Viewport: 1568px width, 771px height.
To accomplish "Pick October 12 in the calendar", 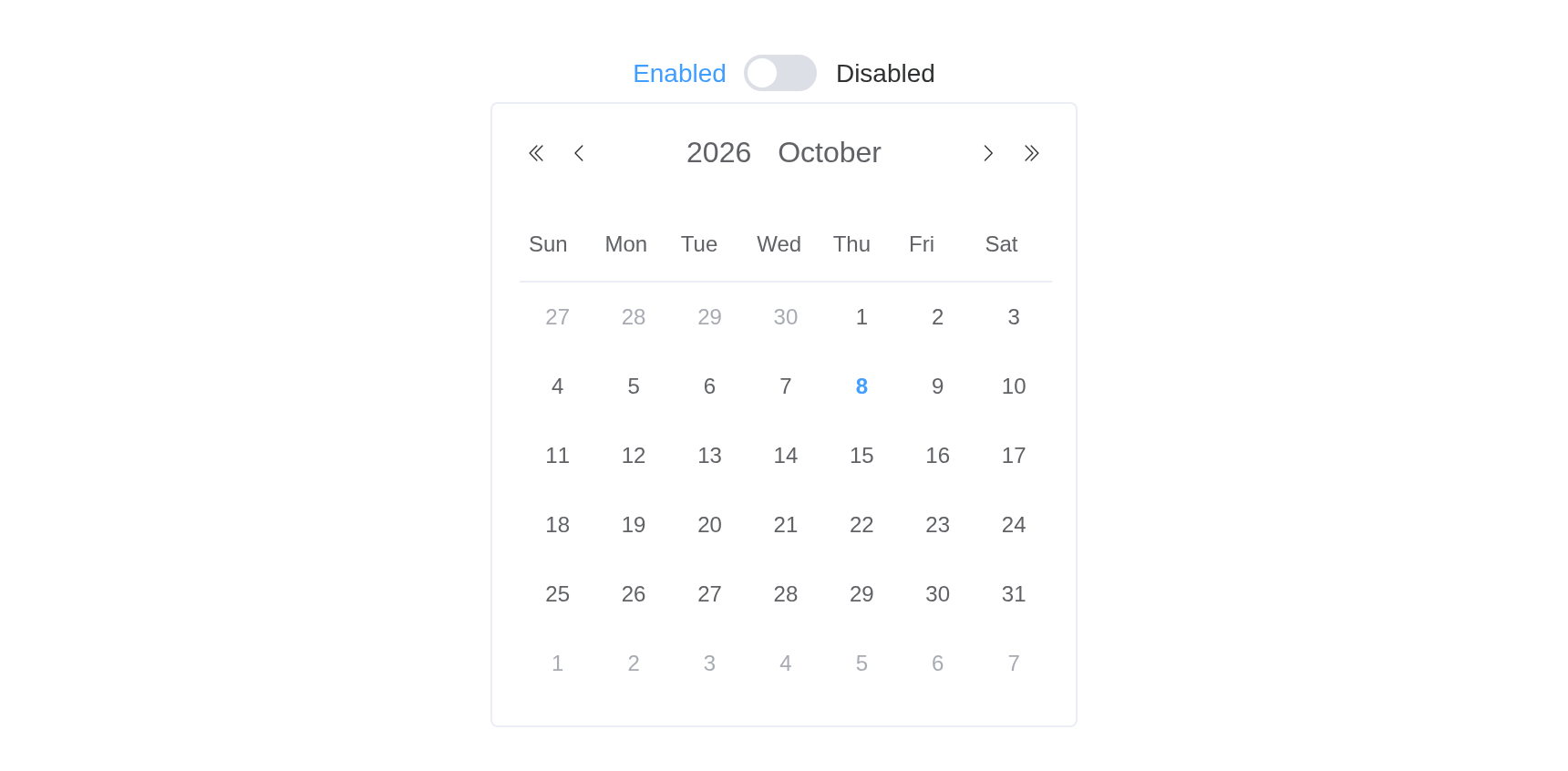I will (634, 456).
